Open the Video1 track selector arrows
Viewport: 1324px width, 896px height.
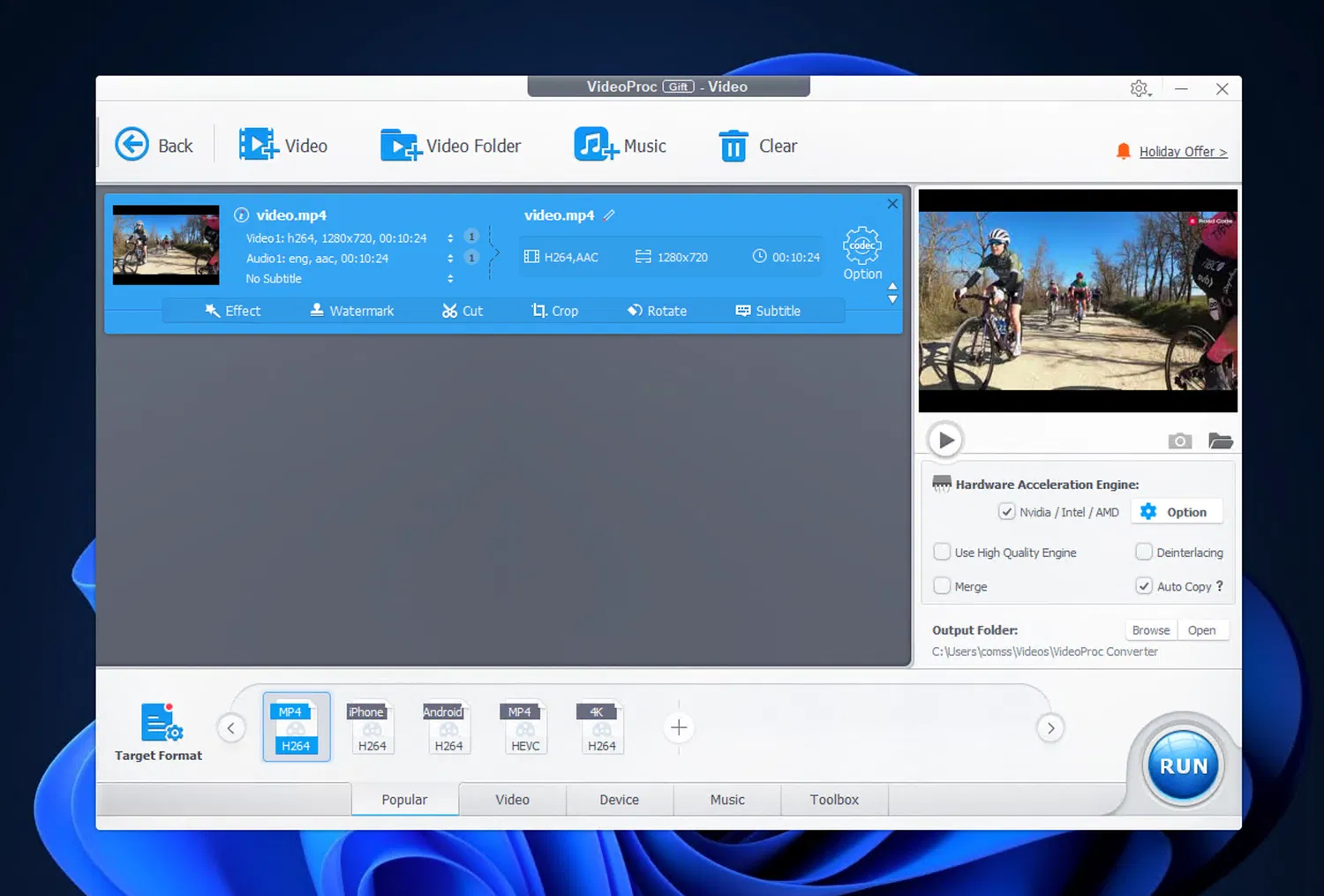(449, 237)
